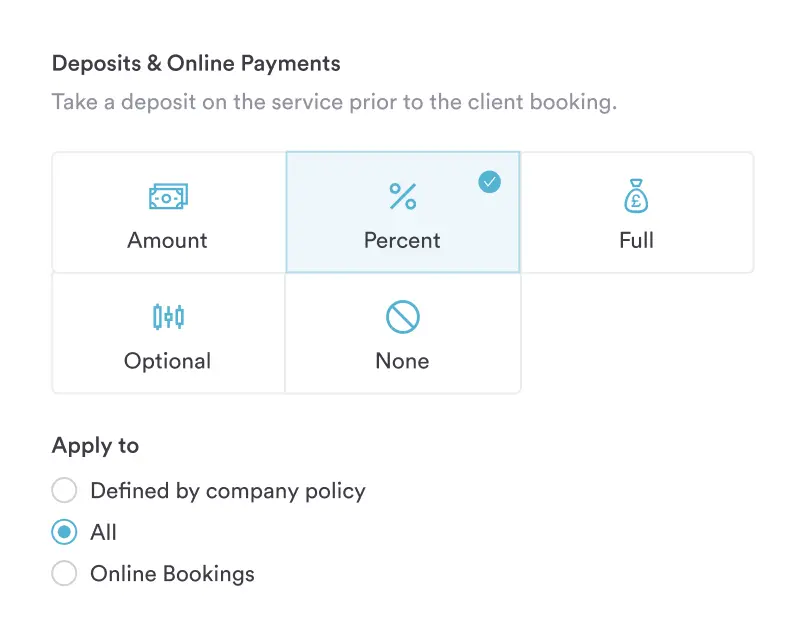Click the blue checkmark badge on Percent
Viewport: 806px width, 635px height.
pyautogui.click(x=489, y=181)
